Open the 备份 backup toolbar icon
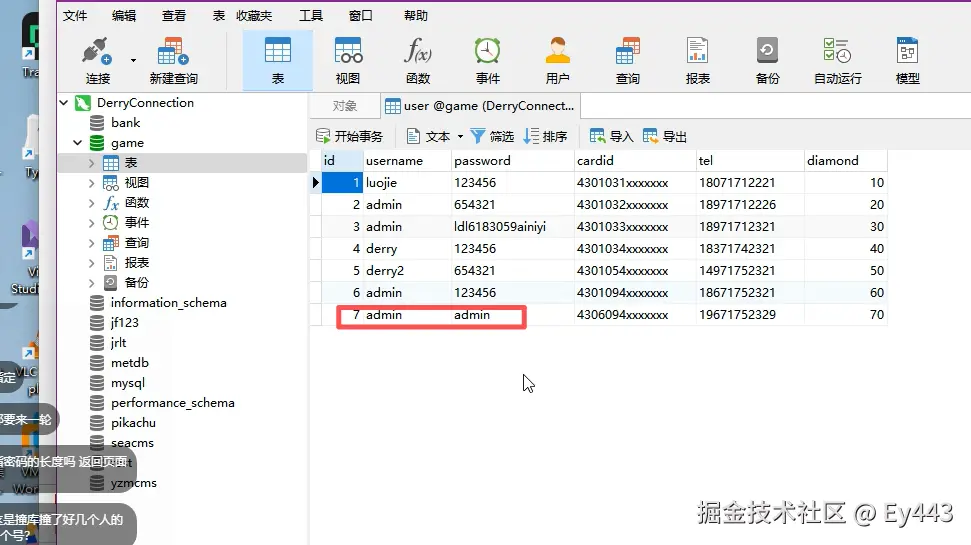Image resolution: width=971 pixels, height=545 pixels. 767,60
